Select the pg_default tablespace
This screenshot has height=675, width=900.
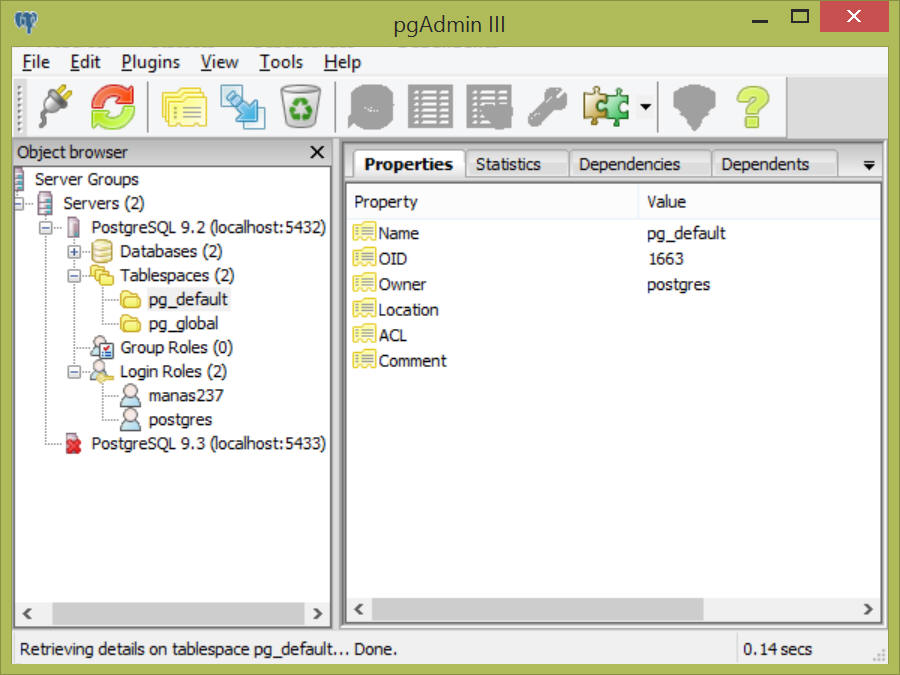[x=188, y=300]
